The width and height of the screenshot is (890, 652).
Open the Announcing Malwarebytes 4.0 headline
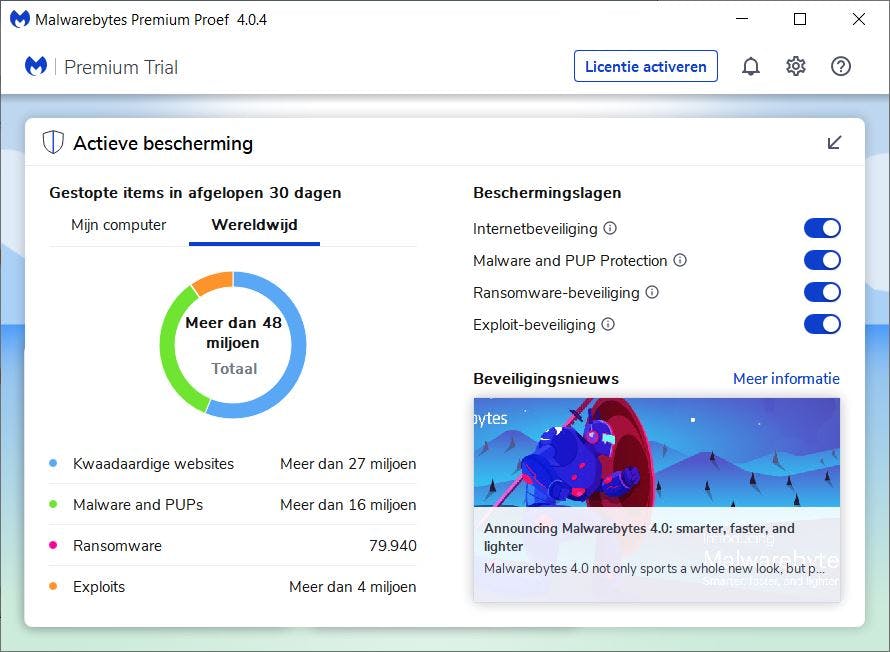point(639,537)
